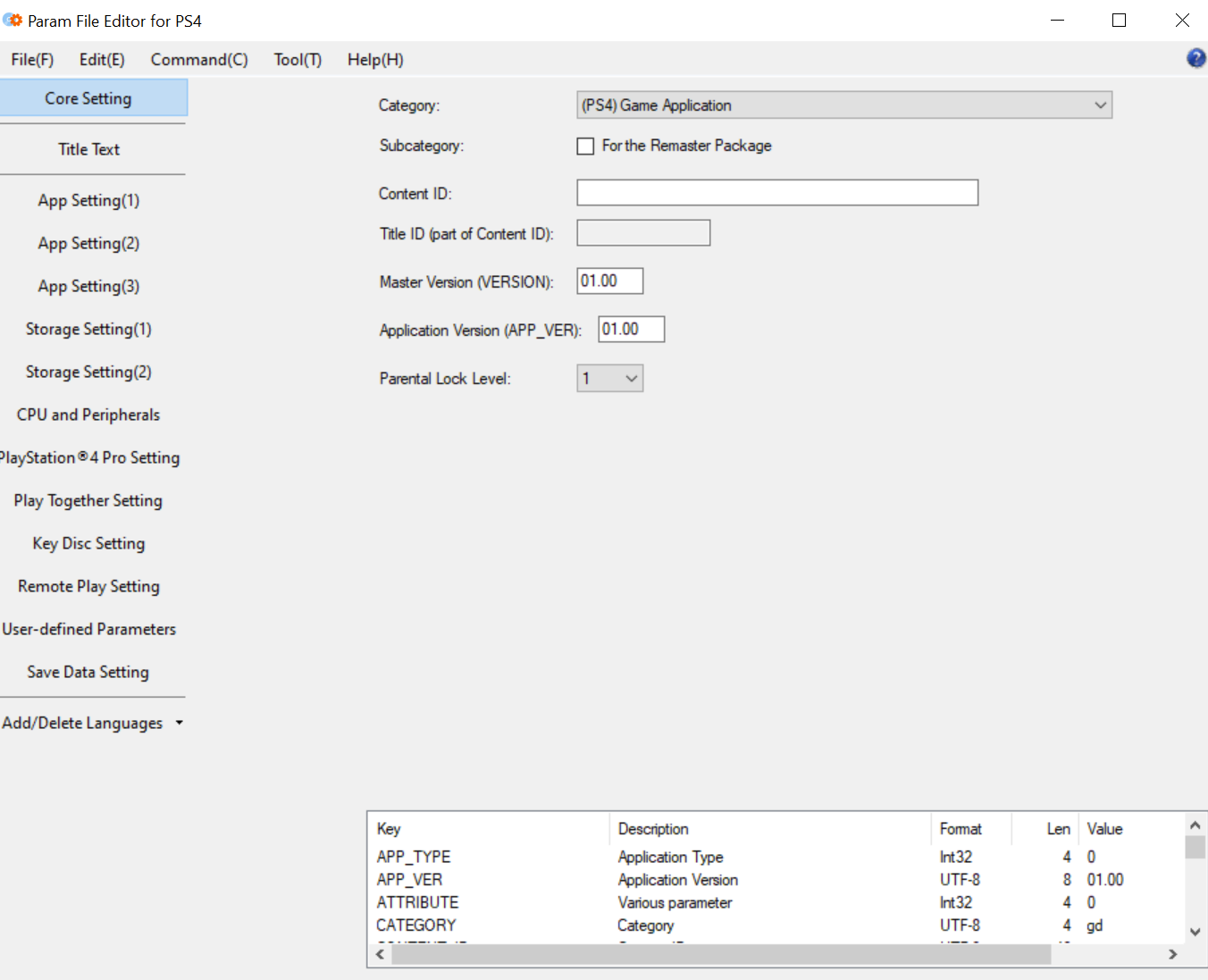
Task: Select the Core Setting tab
Action: pos(93,98)
